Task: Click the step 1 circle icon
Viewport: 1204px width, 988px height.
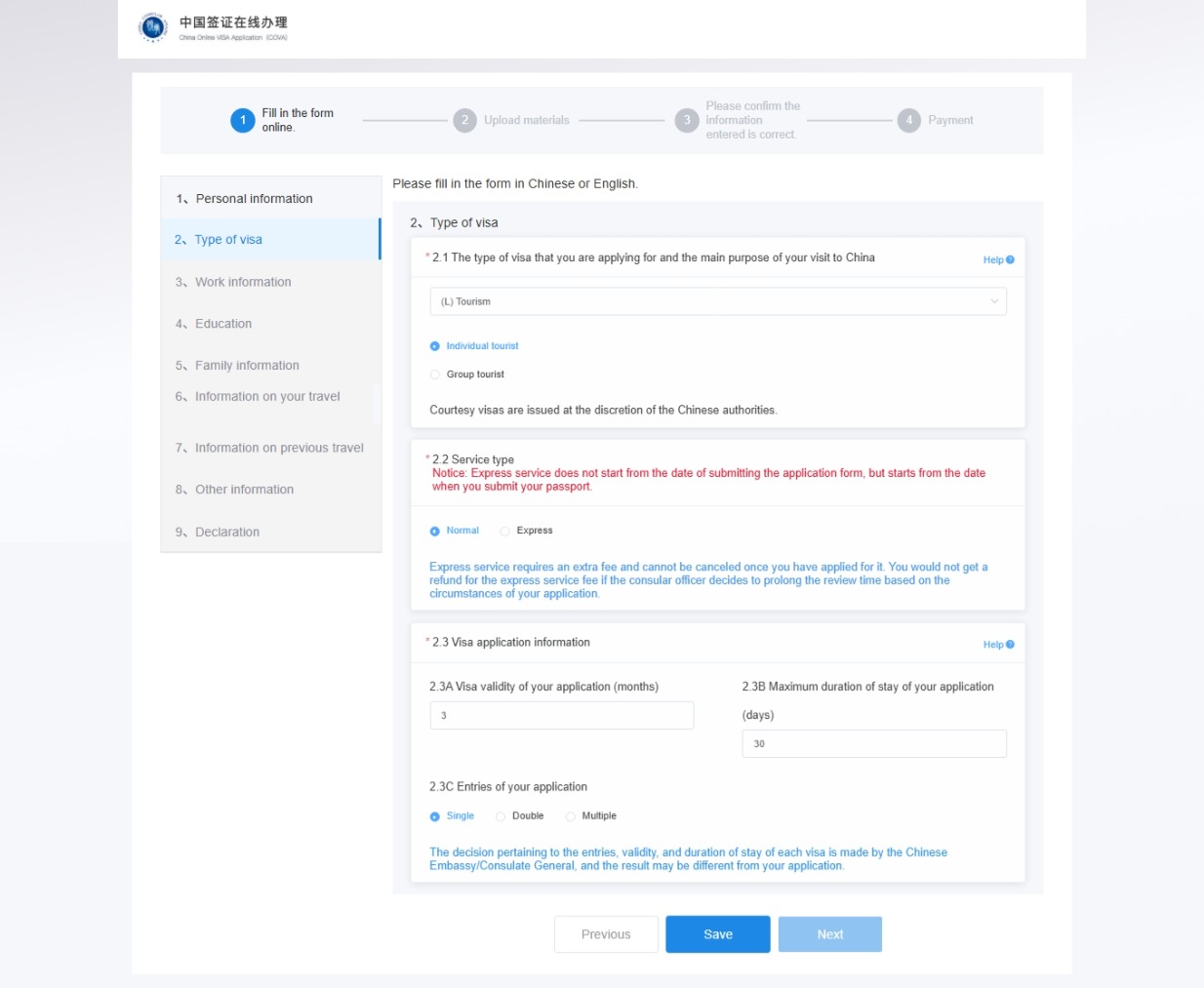Action: click(x=243, y=120)
